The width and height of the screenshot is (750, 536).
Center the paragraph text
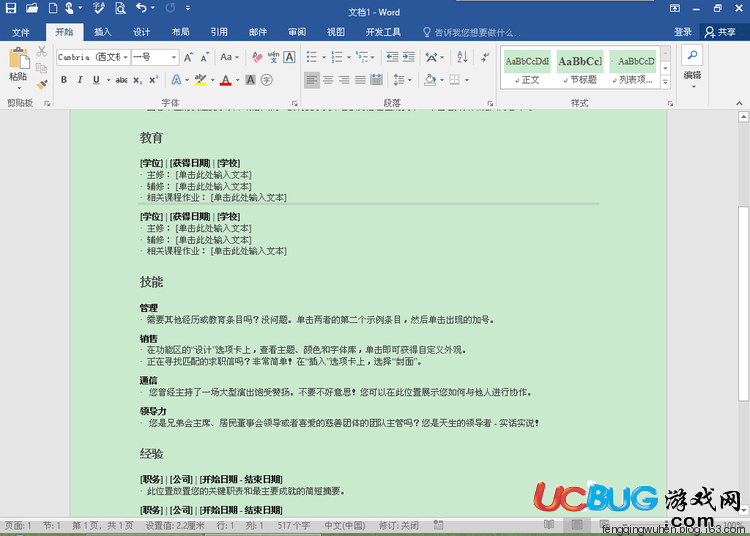(328, 80)
